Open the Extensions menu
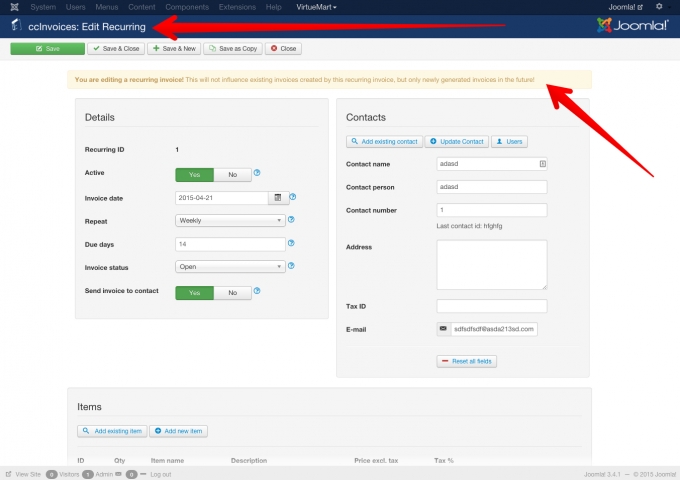 coord(237,7)
